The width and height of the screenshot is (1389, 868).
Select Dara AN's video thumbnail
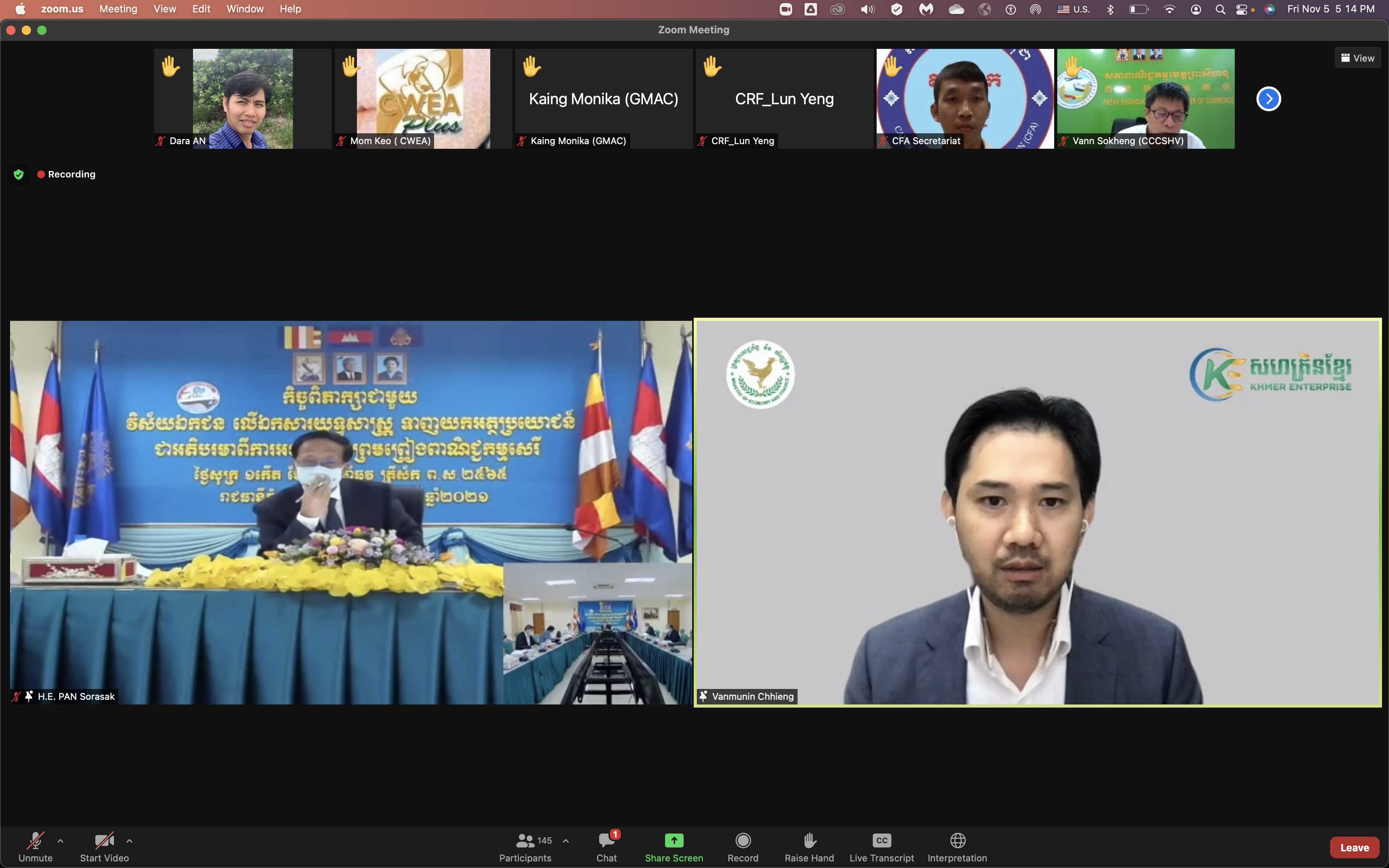click(x=243, y=99)
